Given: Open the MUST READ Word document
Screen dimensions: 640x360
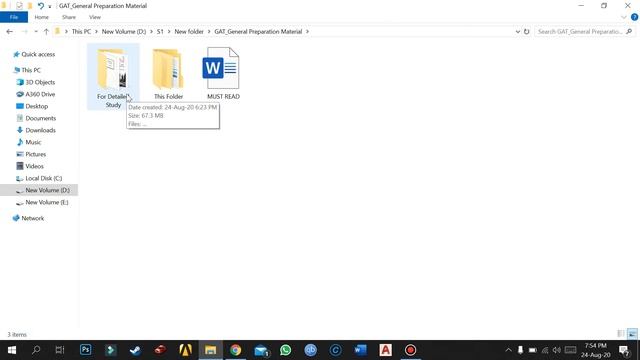Looking at the screenshot, I should click(x=223, y=73).
